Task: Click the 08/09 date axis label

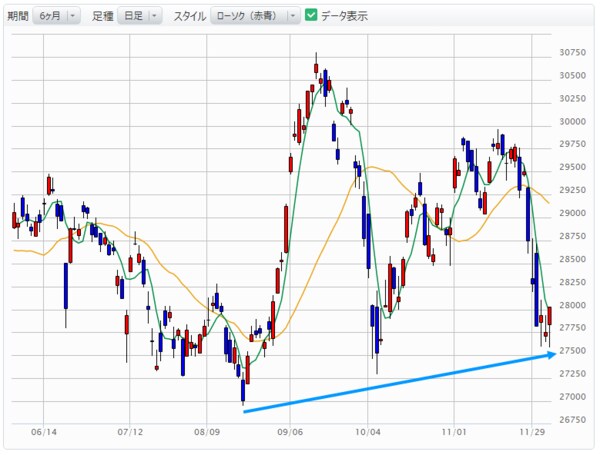Action: pos(207,433)
